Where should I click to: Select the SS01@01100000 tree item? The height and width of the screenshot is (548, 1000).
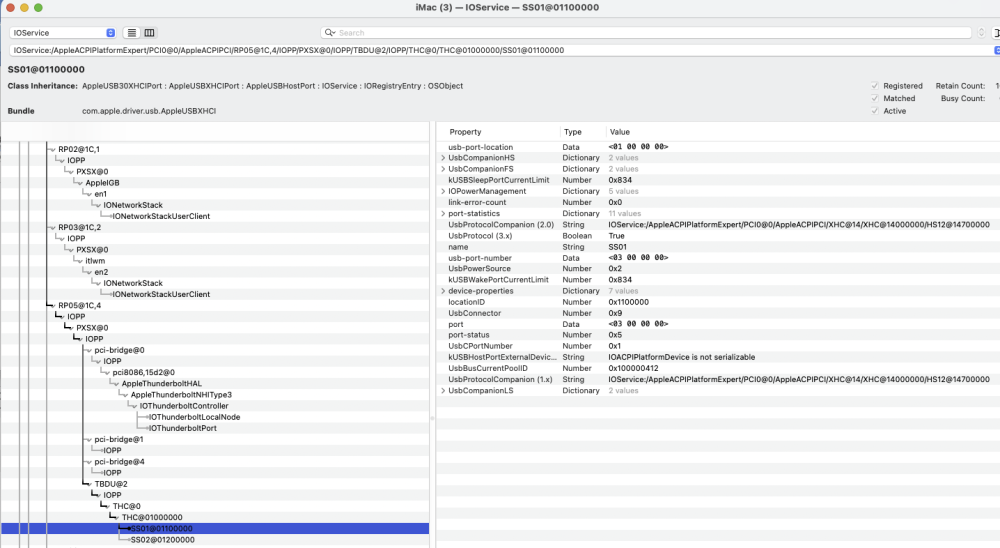(x=161, y=529)
